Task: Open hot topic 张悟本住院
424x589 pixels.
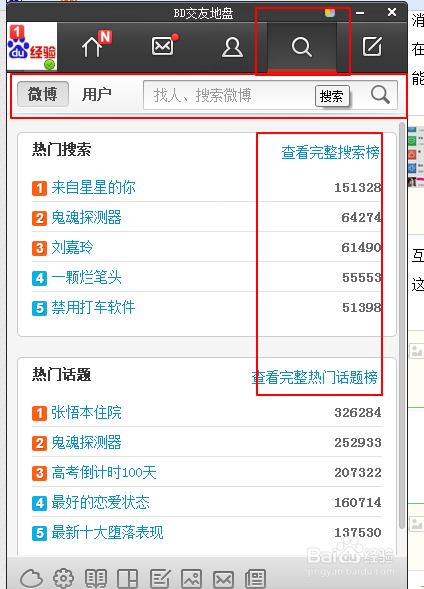Action: [x=86, y=412]
